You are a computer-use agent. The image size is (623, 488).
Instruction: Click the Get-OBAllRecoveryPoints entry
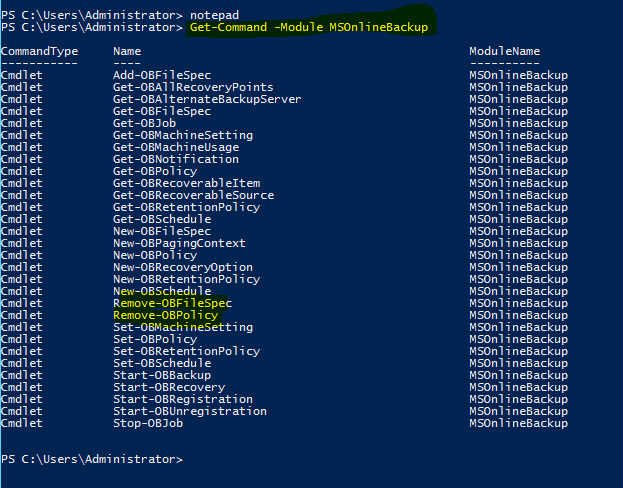tap(193, 87)
